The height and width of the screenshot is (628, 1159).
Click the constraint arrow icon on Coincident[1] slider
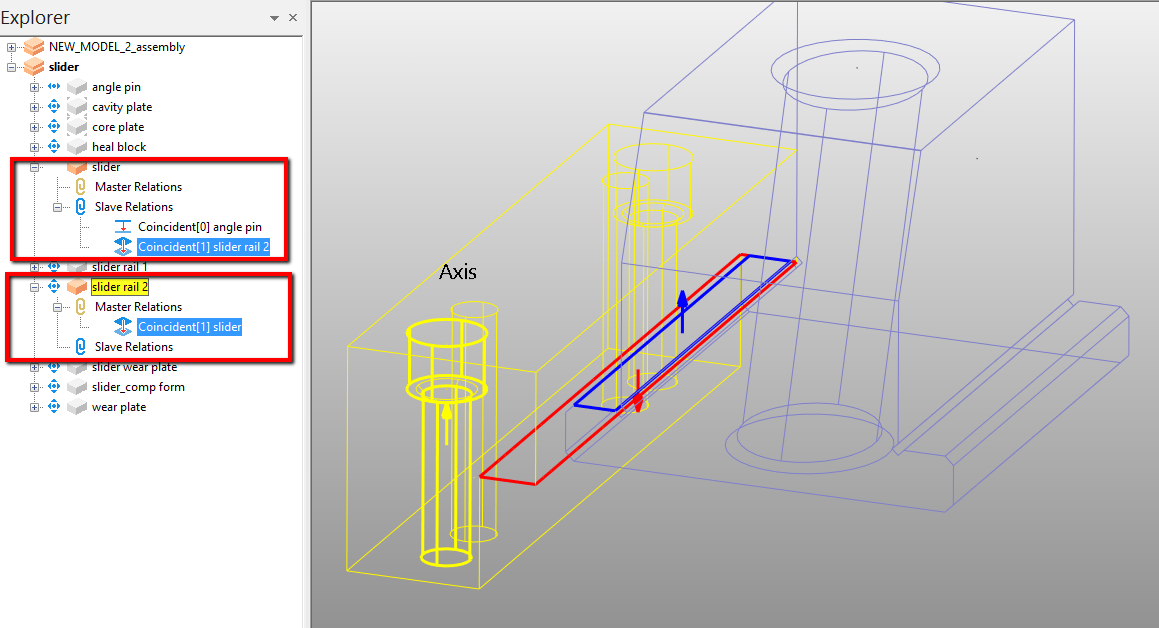[x=122, y=326]
